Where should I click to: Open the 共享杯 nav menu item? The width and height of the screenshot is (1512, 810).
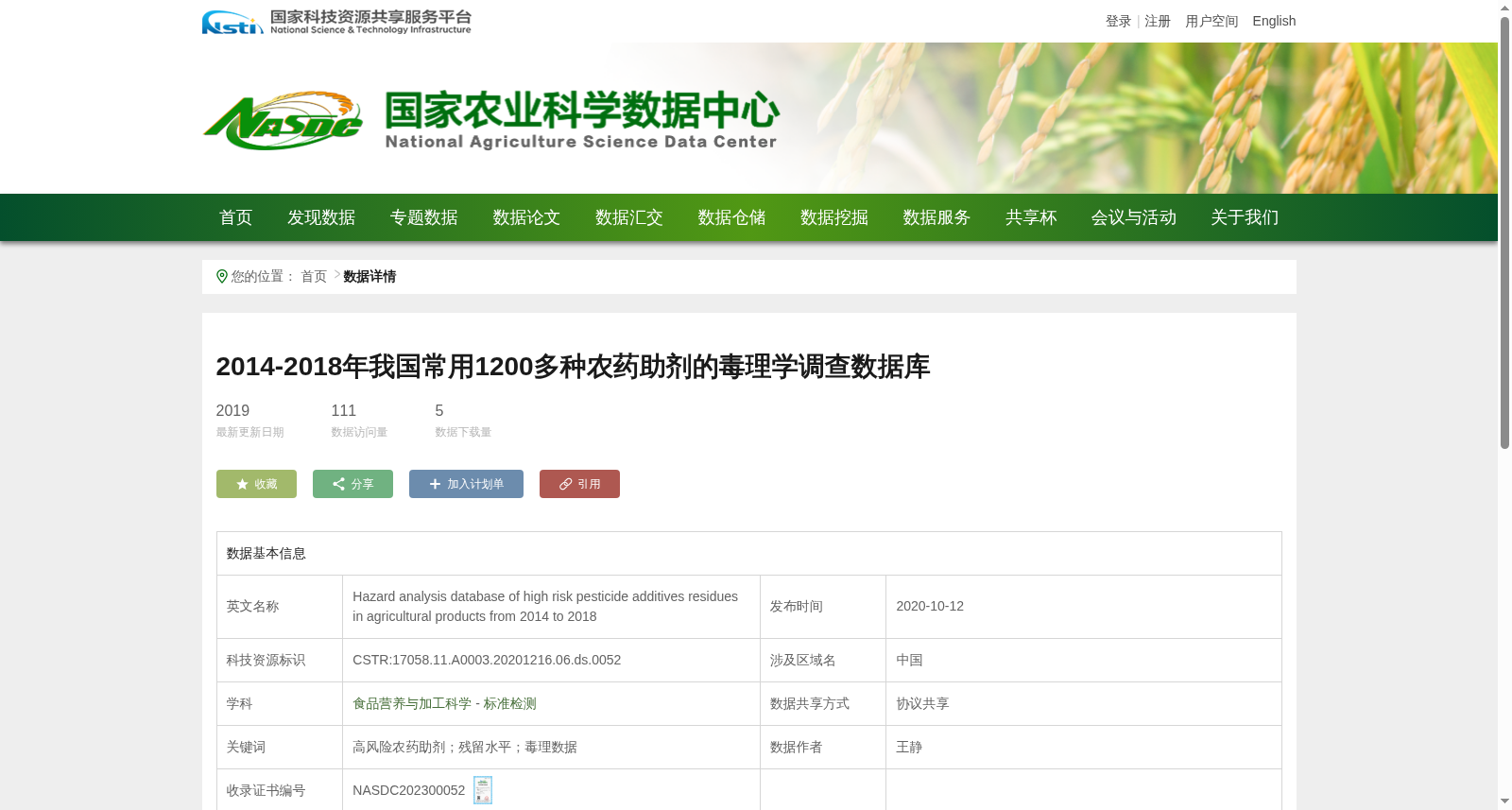[1031, 217]
